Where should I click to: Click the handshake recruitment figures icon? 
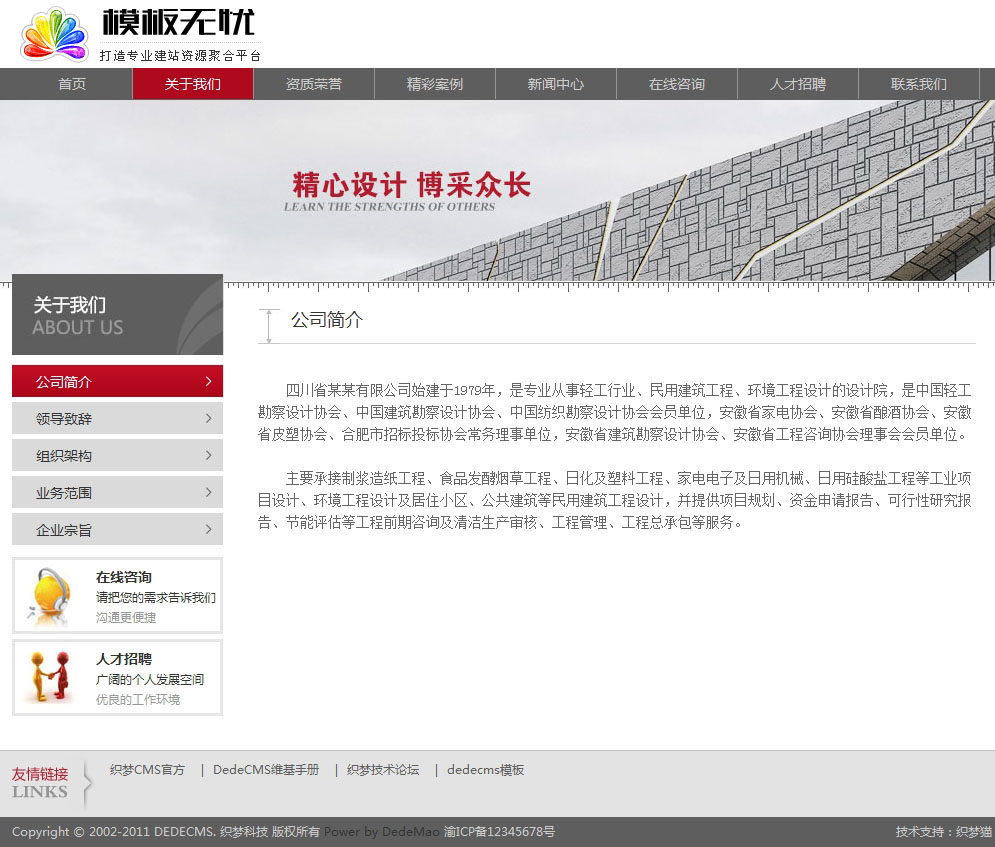[49, 677]
